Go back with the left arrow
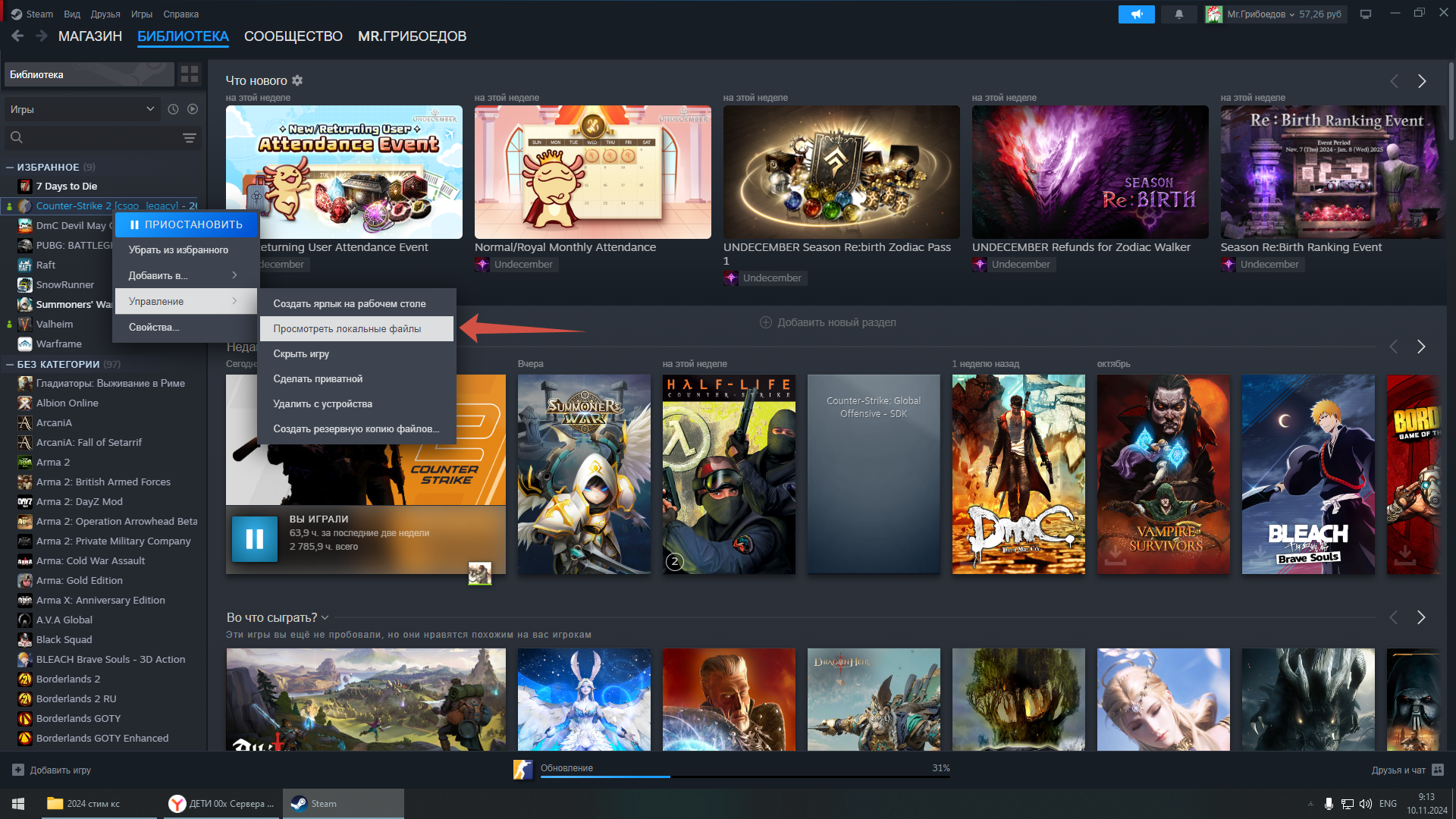1456x819 pixels. (17, 36)
